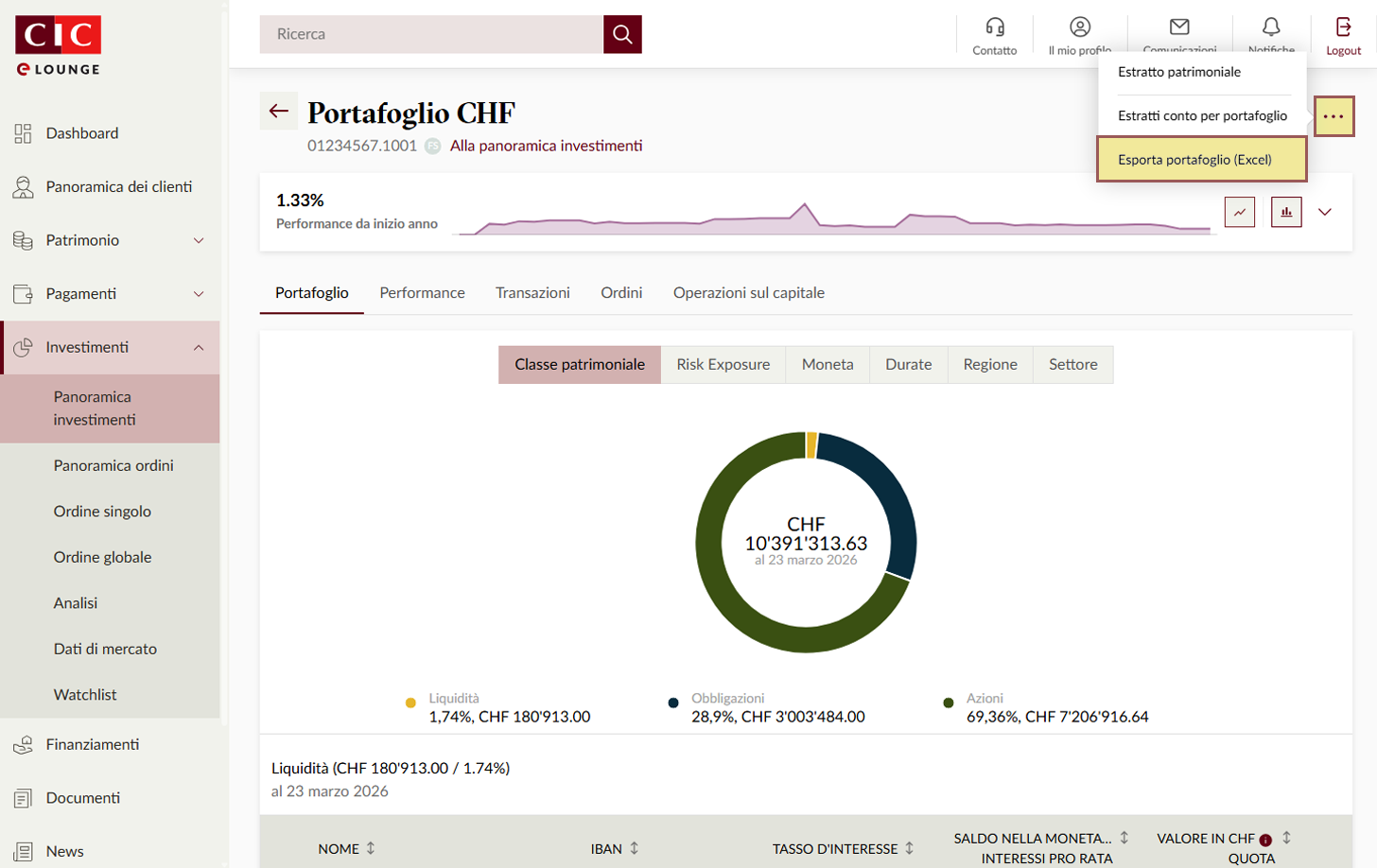Image resolution: width=1377 pixels, height=868 pixels.
Task: Select the Regione breakdown option
Action: point(989,364)
